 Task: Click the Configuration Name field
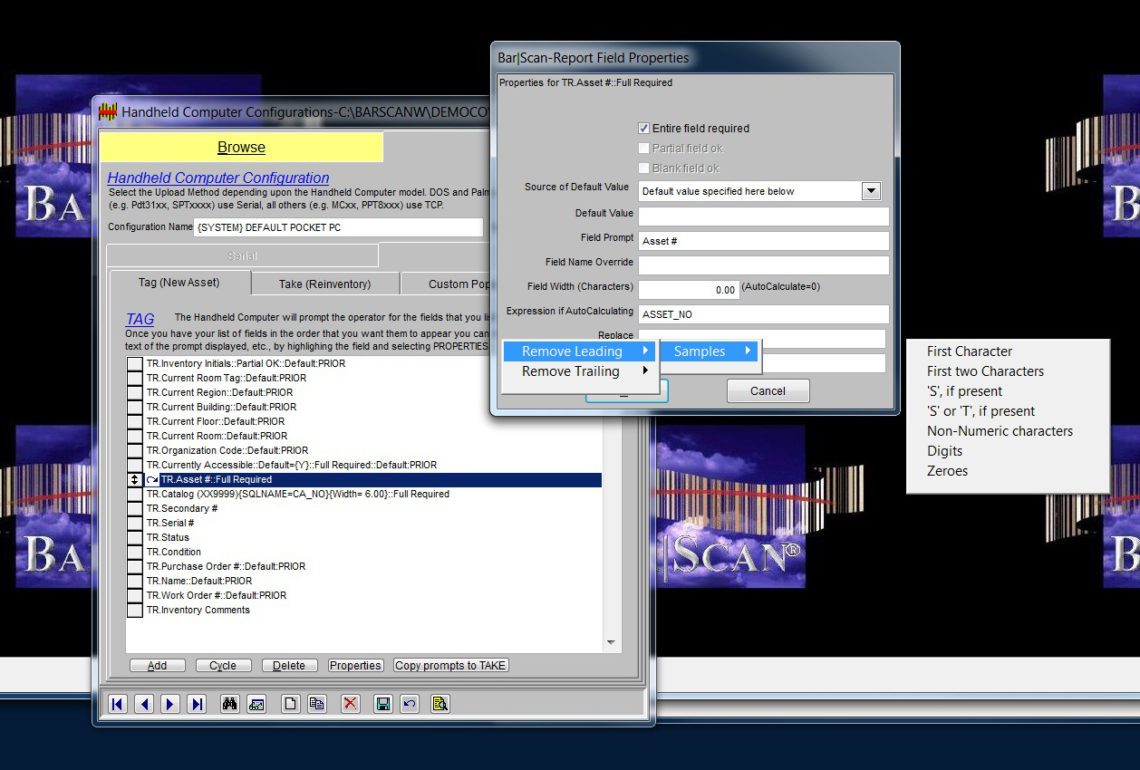[x=338, y=228]
